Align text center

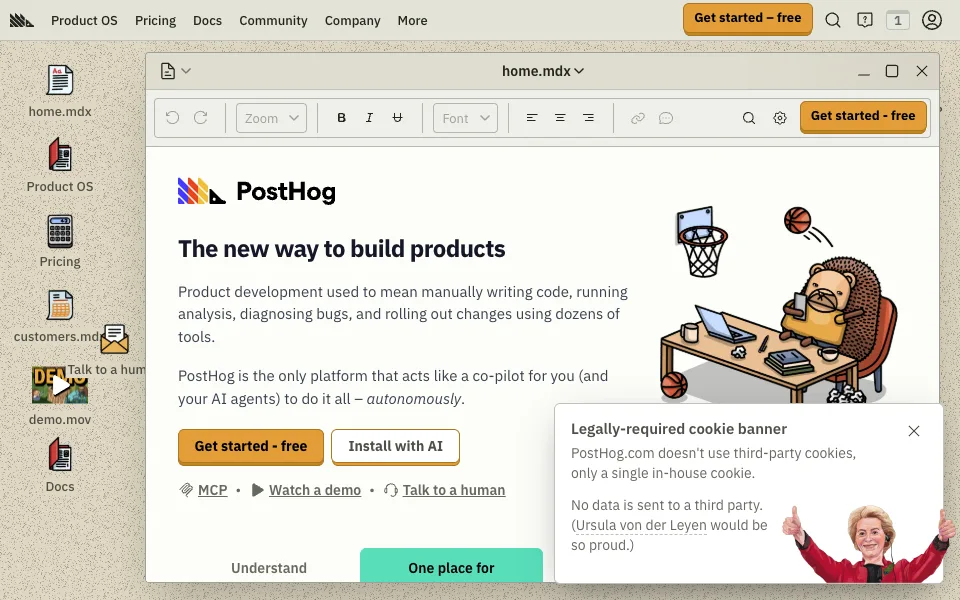560,118
